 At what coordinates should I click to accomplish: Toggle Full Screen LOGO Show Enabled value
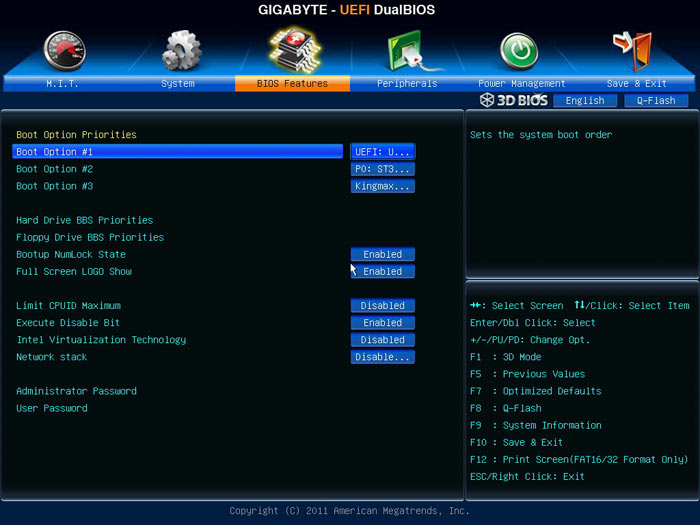383,271
